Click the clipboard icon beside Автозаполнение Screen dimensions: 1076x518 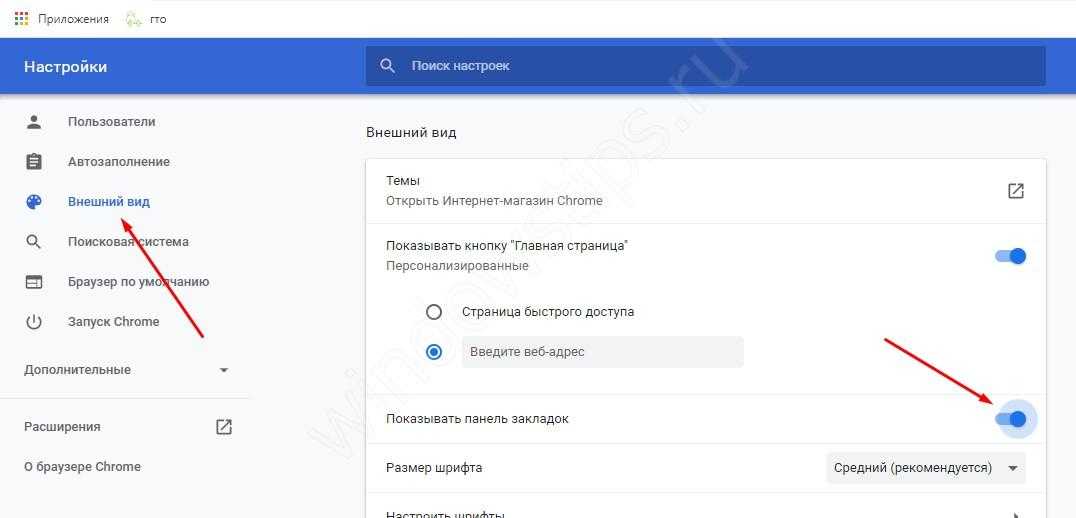coord(34,162)
